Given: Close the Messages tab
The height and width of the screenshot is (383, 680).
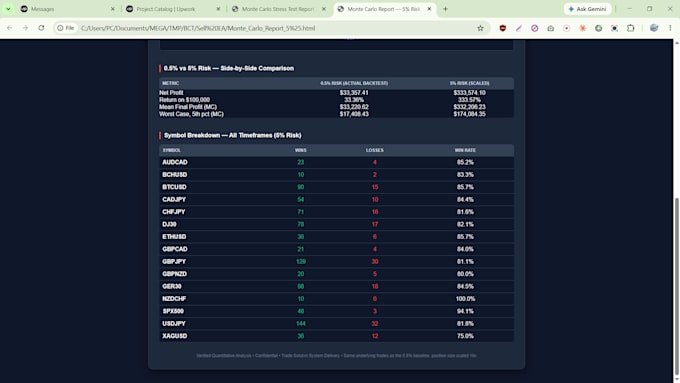Looking at the screenshot, I should pyautogui.click(x=113, y=9).
